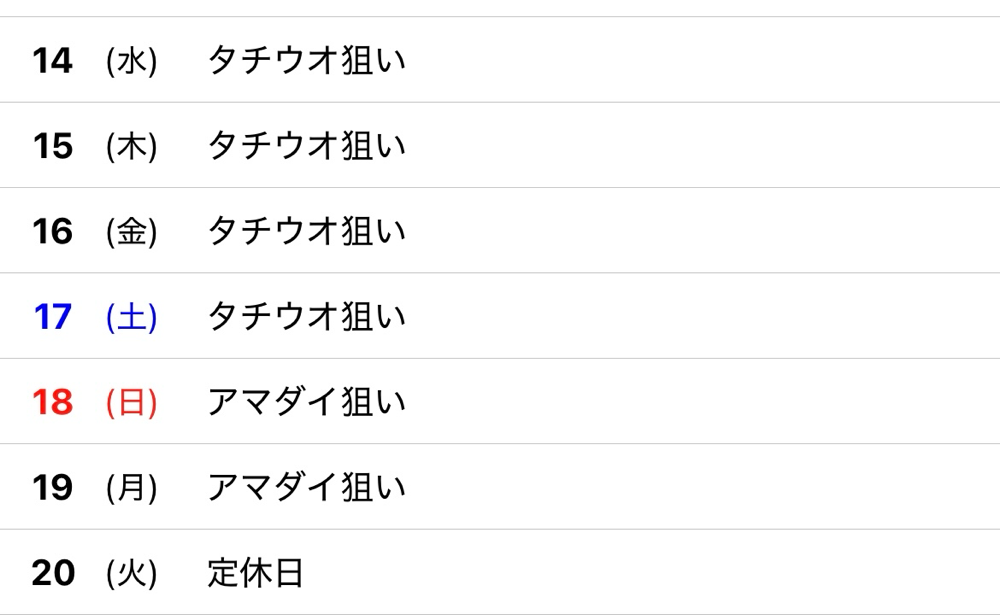Open Sunday the 18th's アマダイ狙い entry

coord(306,403)
